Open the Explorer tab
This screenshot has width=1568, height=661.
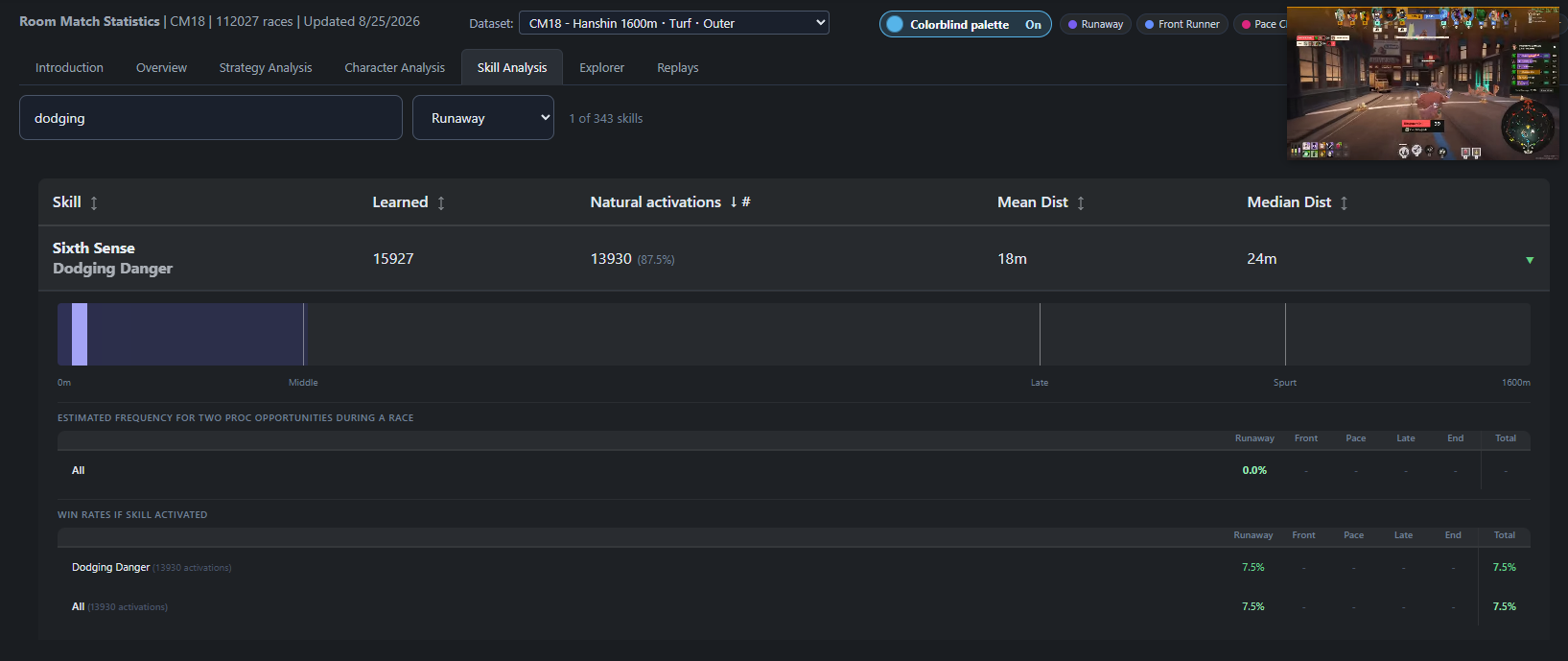pyautogui.click(x=601, y=68)
